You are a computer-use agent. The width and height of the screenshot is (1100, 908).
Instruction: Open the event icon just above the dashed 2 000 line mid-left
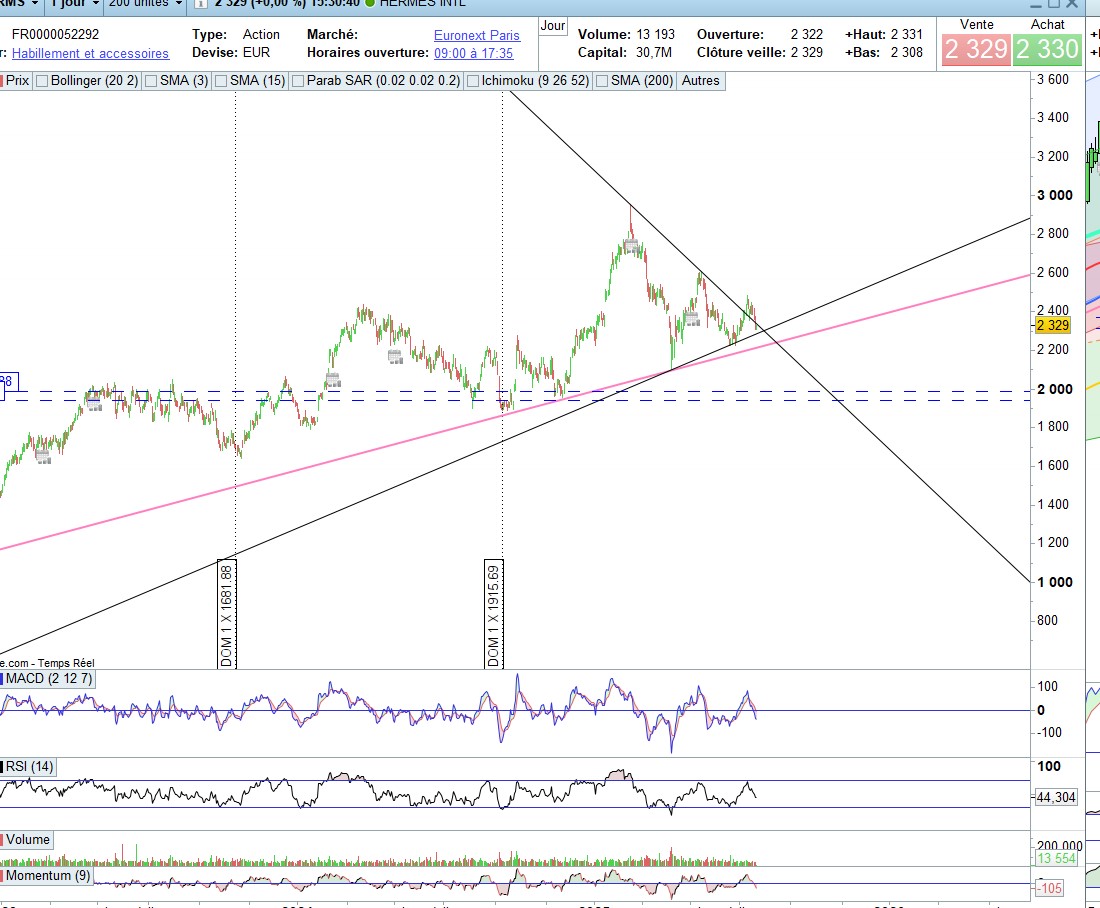333,380
